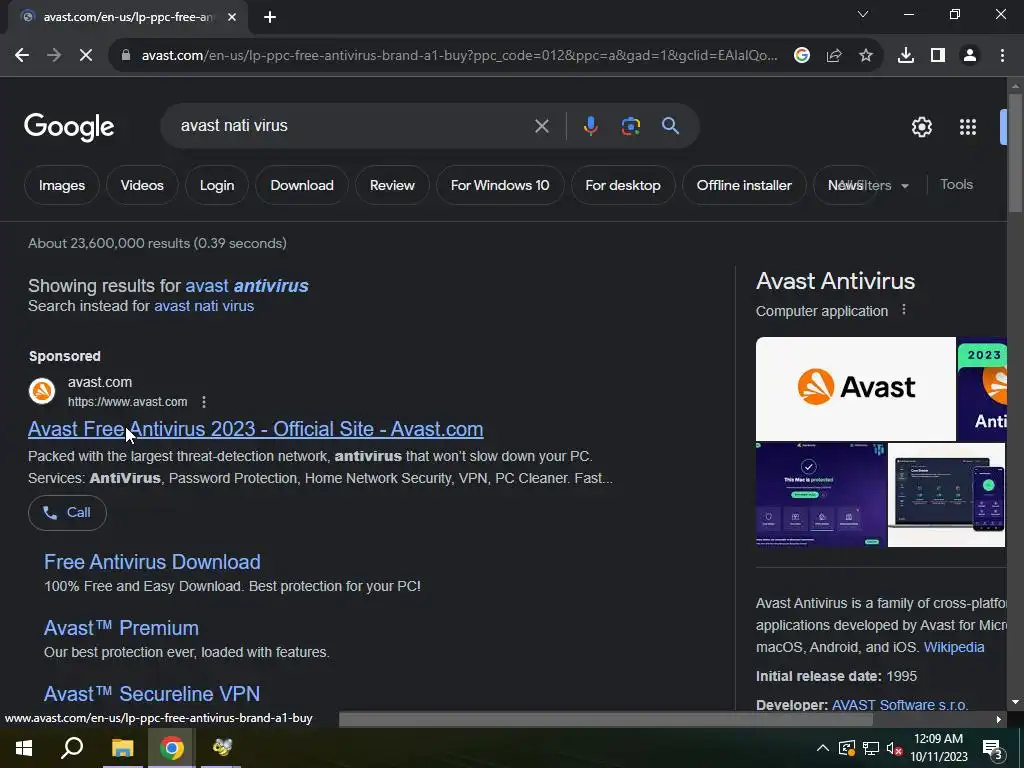Click the Google logo
Screen dimensions: 1024x768
tap(69, 127)
